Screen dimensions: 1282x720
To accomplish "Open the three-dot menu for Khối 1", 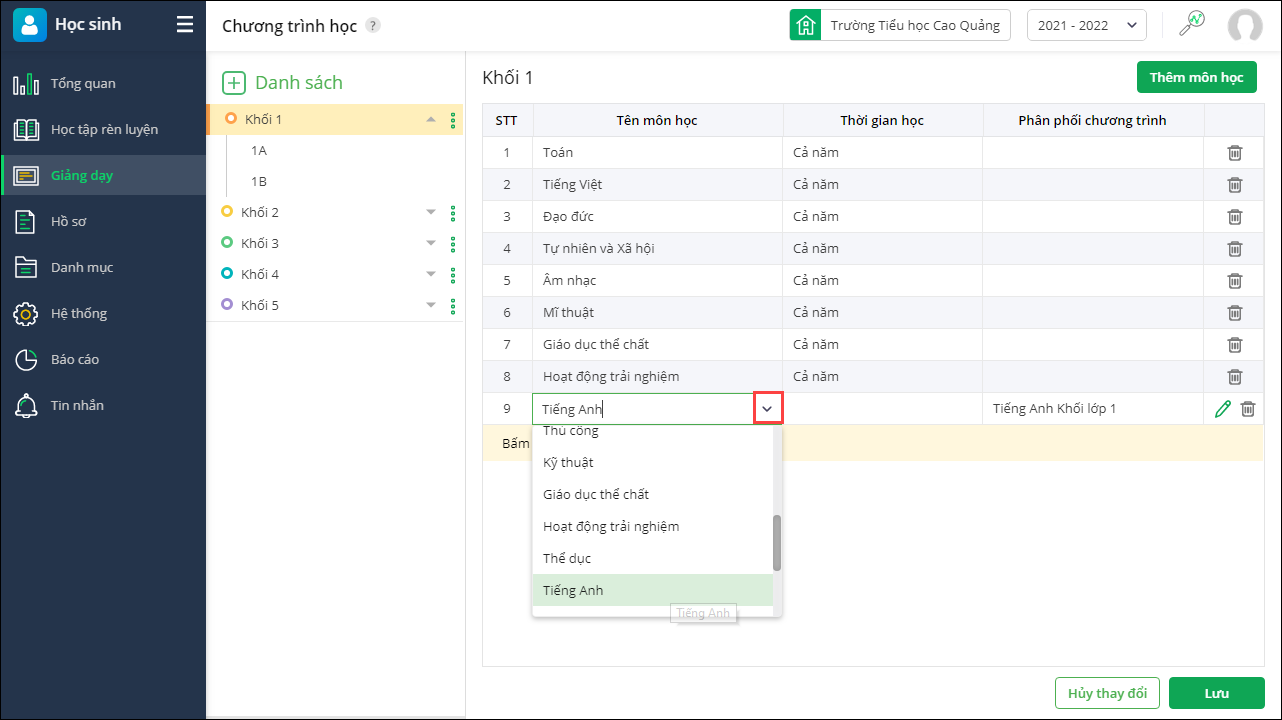I will pyautogui.click(x=453, y=120).
